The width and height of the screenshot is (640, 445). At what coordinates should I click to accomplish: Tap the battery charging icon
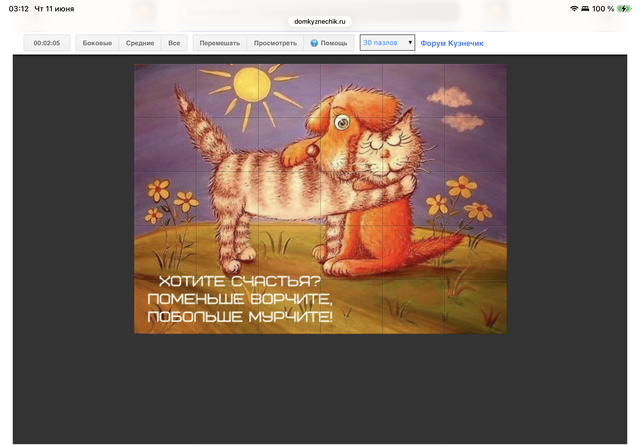point(624,9)
